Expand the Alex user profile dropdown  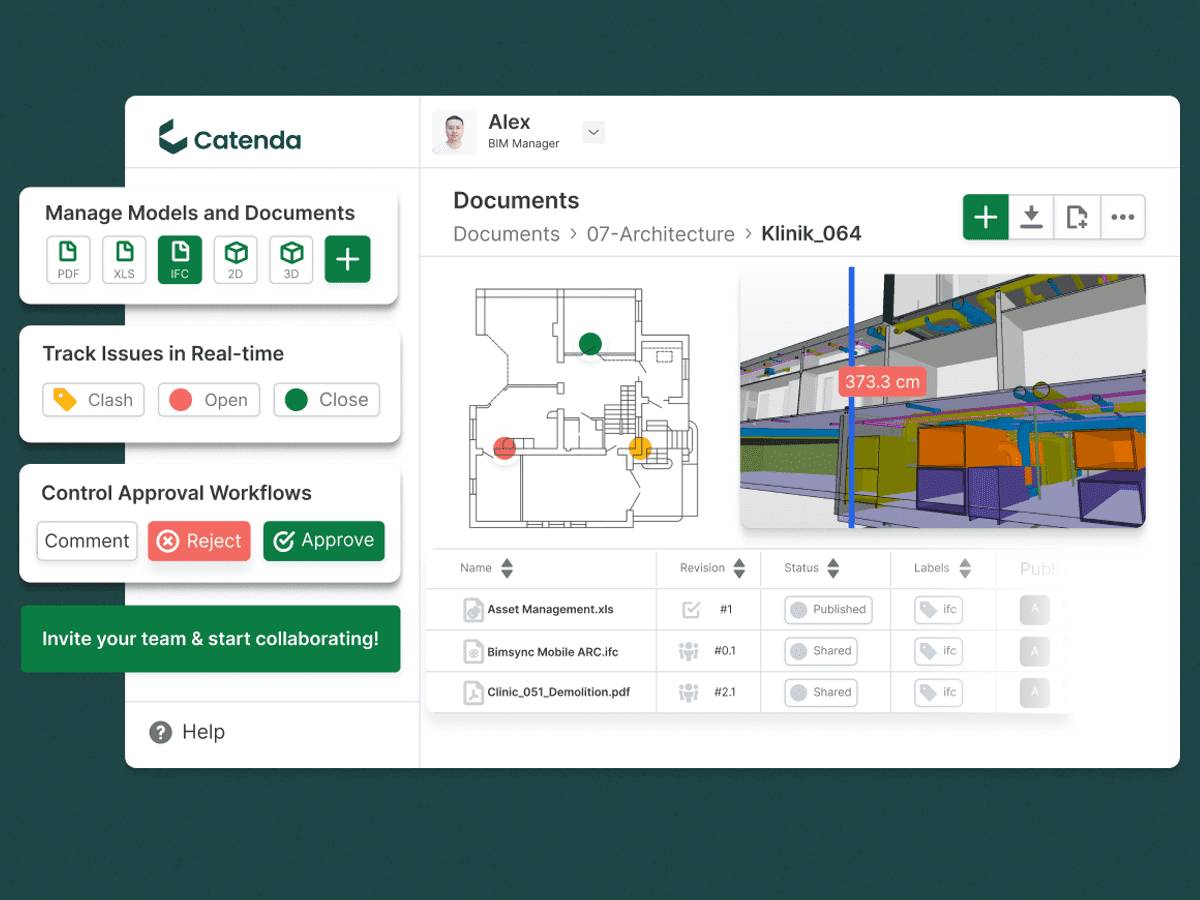[x=593, y=132]
